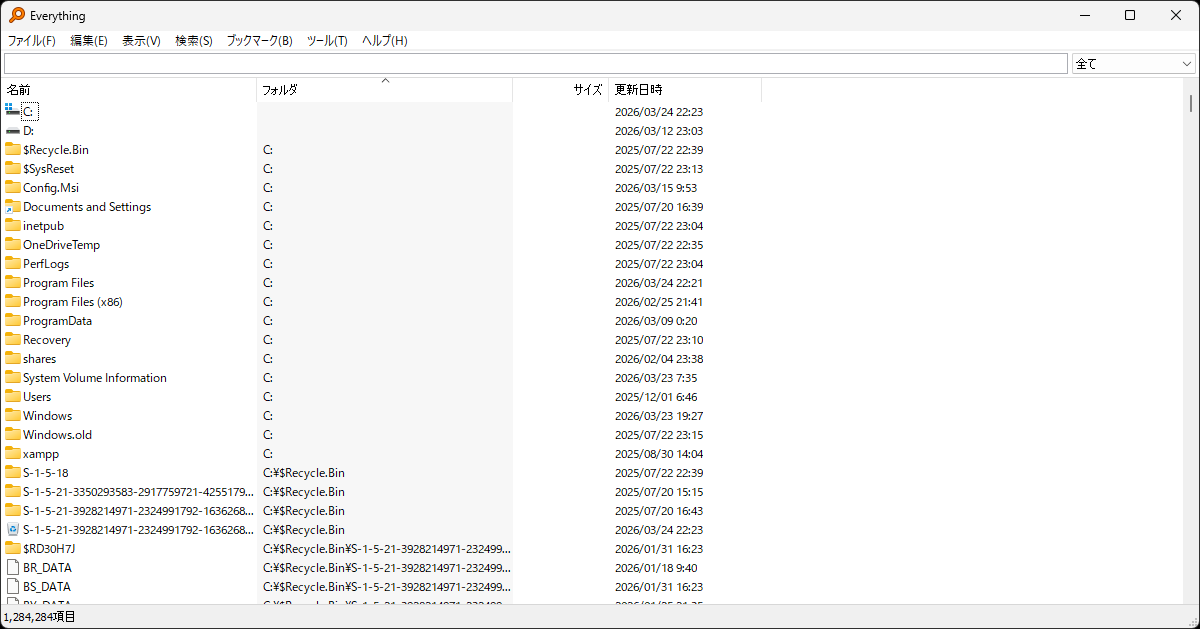The width and height of the screenshot is (1200, 629).
Task: Click the BR_DATA file icon
Action: [12, 568]
